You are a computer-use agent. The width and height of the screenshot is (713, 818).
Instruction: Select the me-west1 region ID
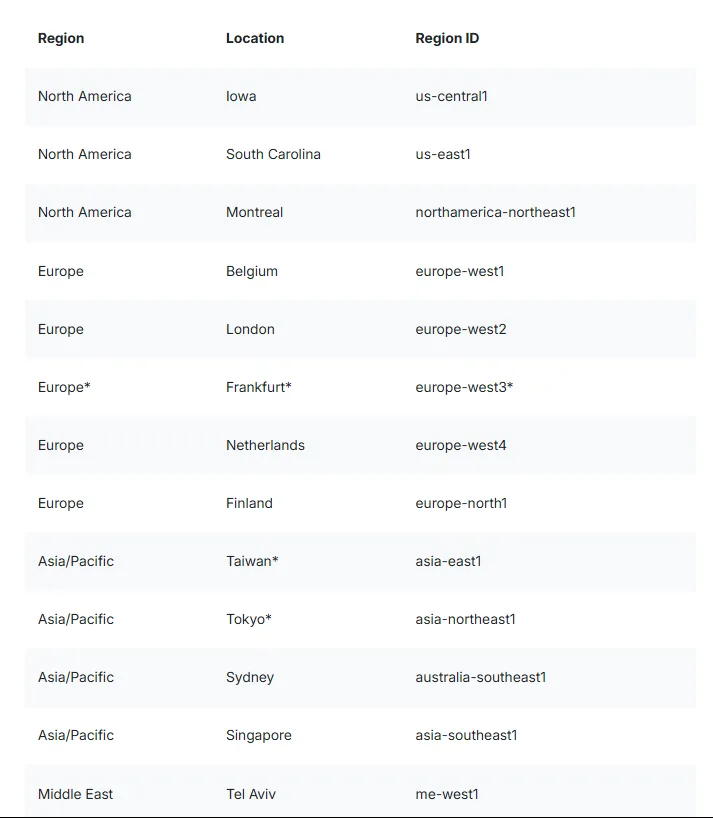coord(446,794)
